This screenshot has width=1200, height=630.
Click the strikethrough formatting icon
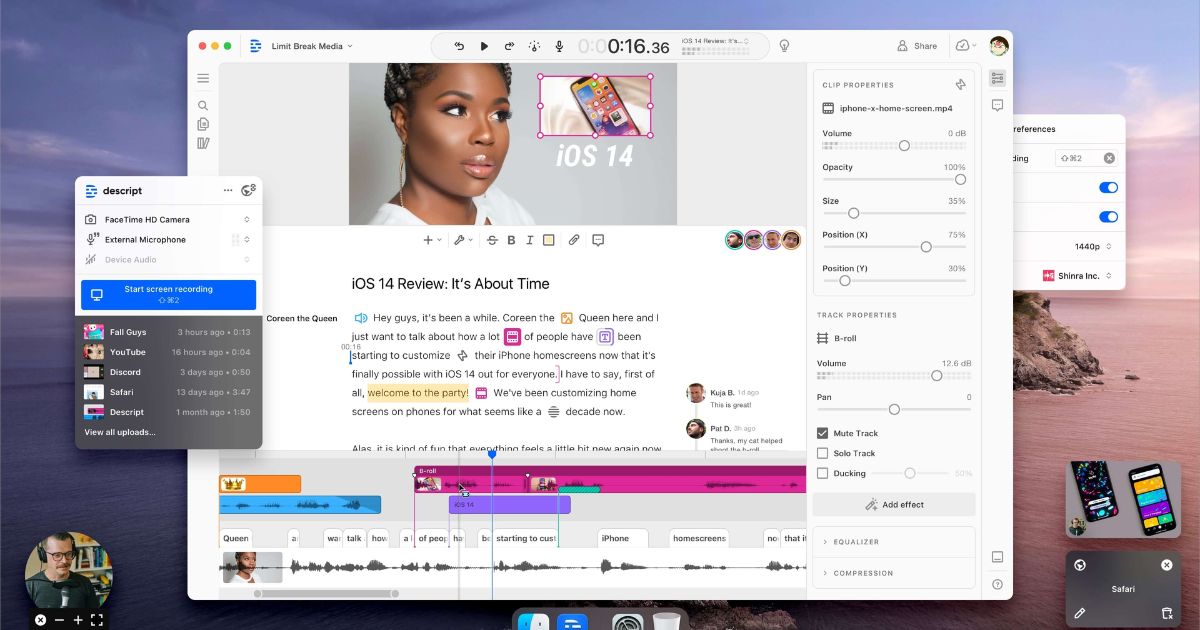492,240
